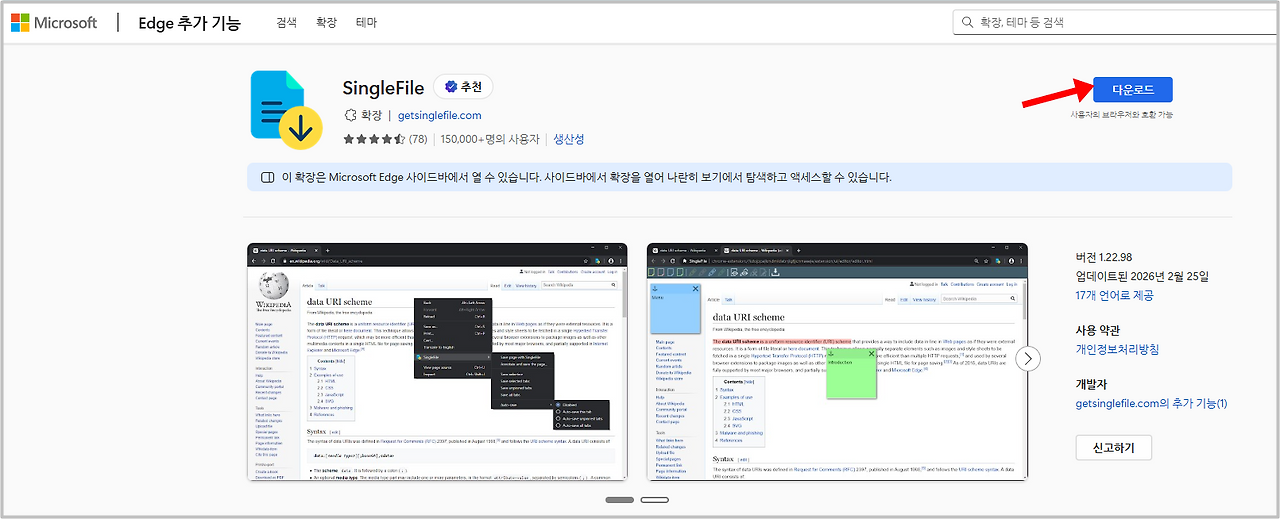Click the blue 다운로드 button
1280x519 pixels.
click(1132, 89)
